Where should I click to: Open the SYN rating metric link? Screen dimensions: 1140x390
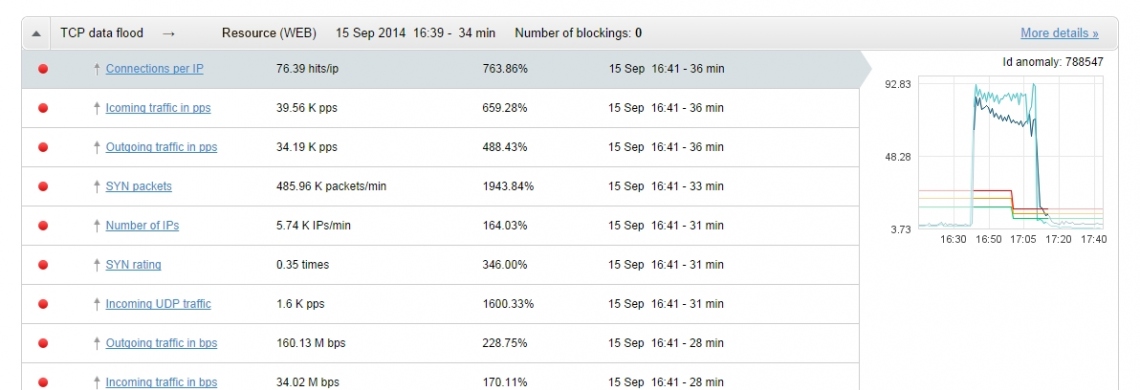tap(134, 265)
